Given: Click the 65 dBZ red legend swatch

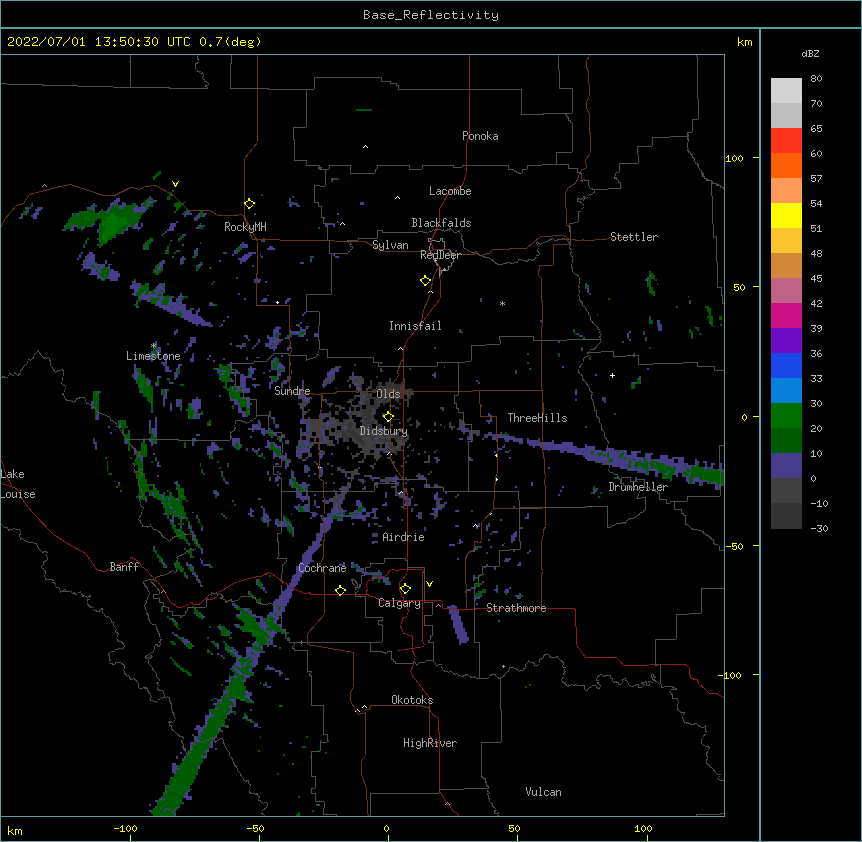Looking at the screenshot, I should point(786,141).
